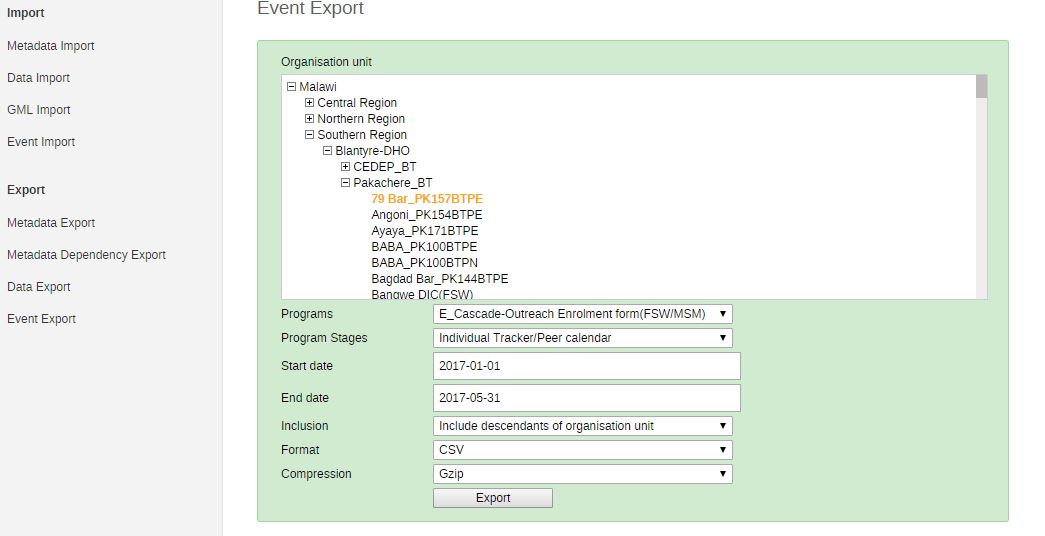This screenshot has width=1045, height=536.
Task: Focus the End date field
Action: [586, 398]
